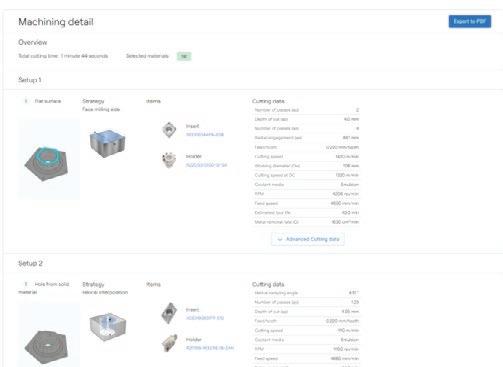Click the Setup 2 holder image icon

[170, 343]
